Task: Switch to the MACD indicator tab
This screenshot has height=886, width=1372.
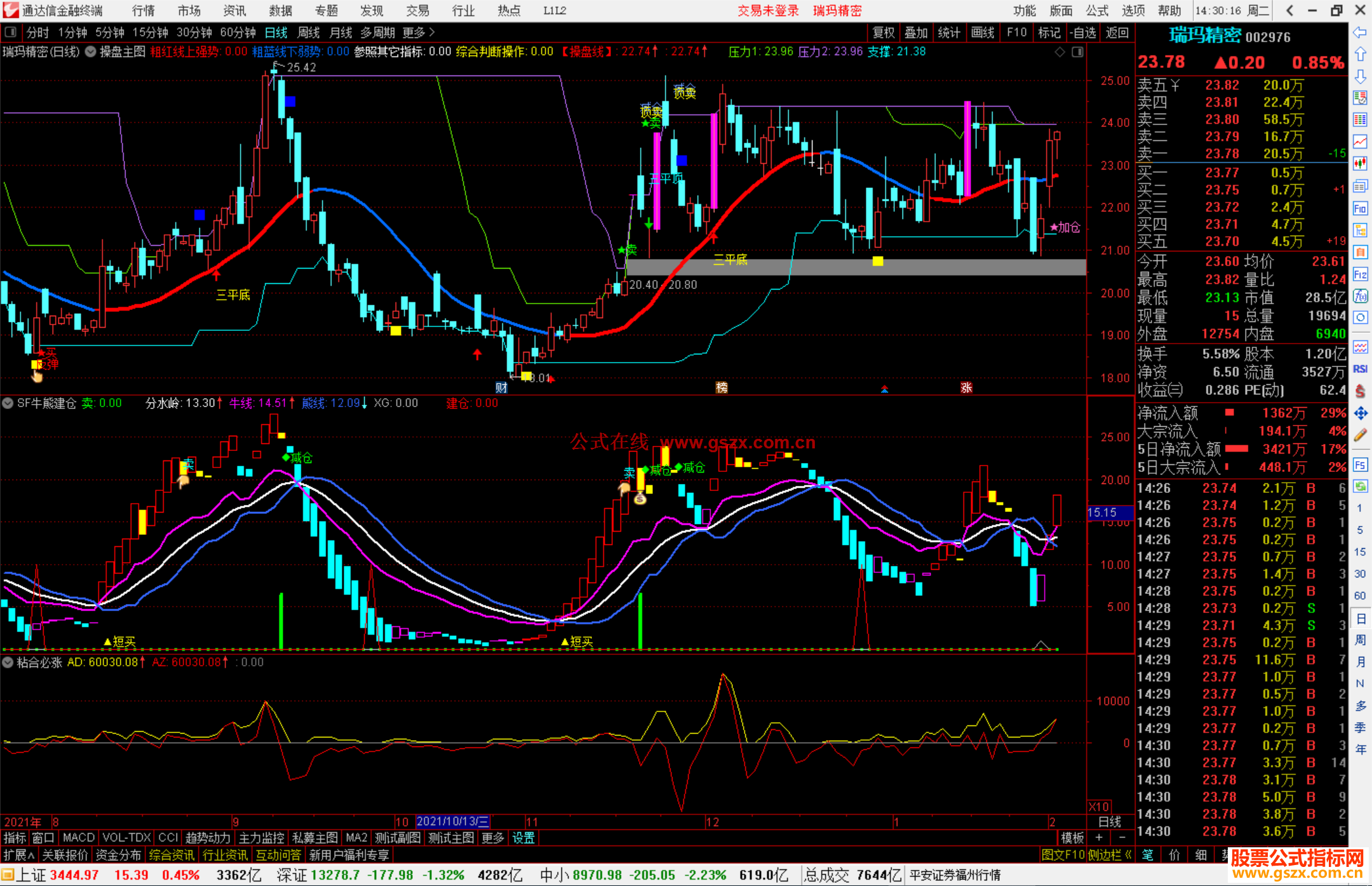Action: [x=79, y=838]
